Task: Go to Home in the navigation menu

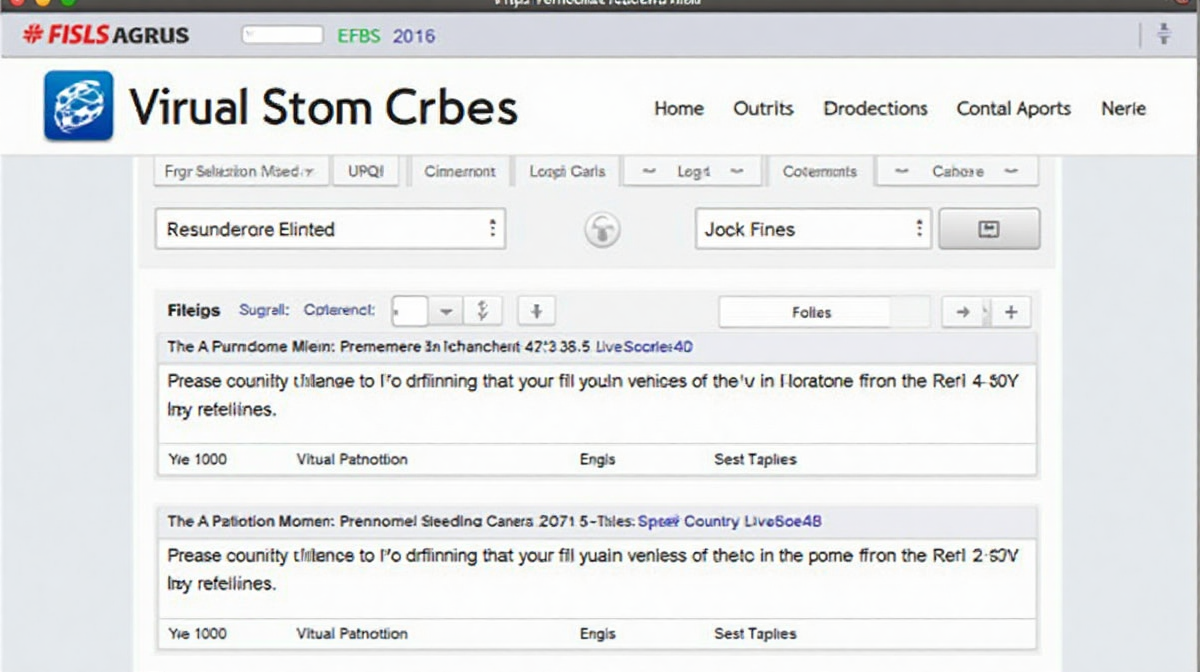Action: pyautogui.click(x=679, y=108)
